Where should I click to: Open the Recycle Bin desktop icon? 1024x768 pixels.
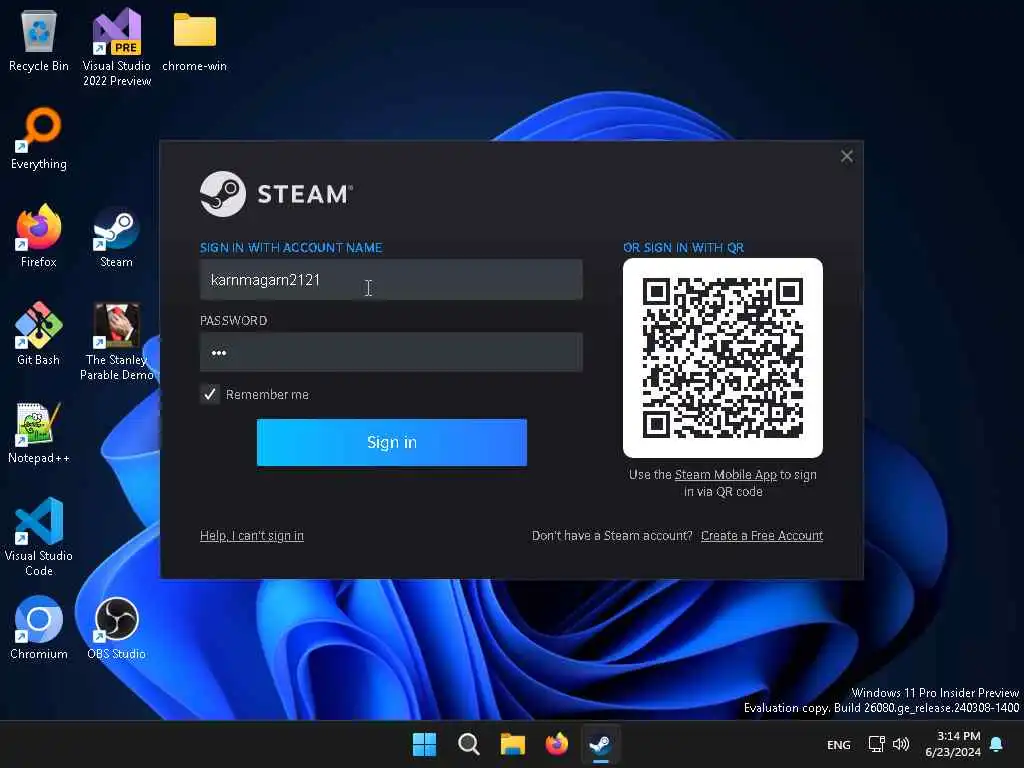39,41
